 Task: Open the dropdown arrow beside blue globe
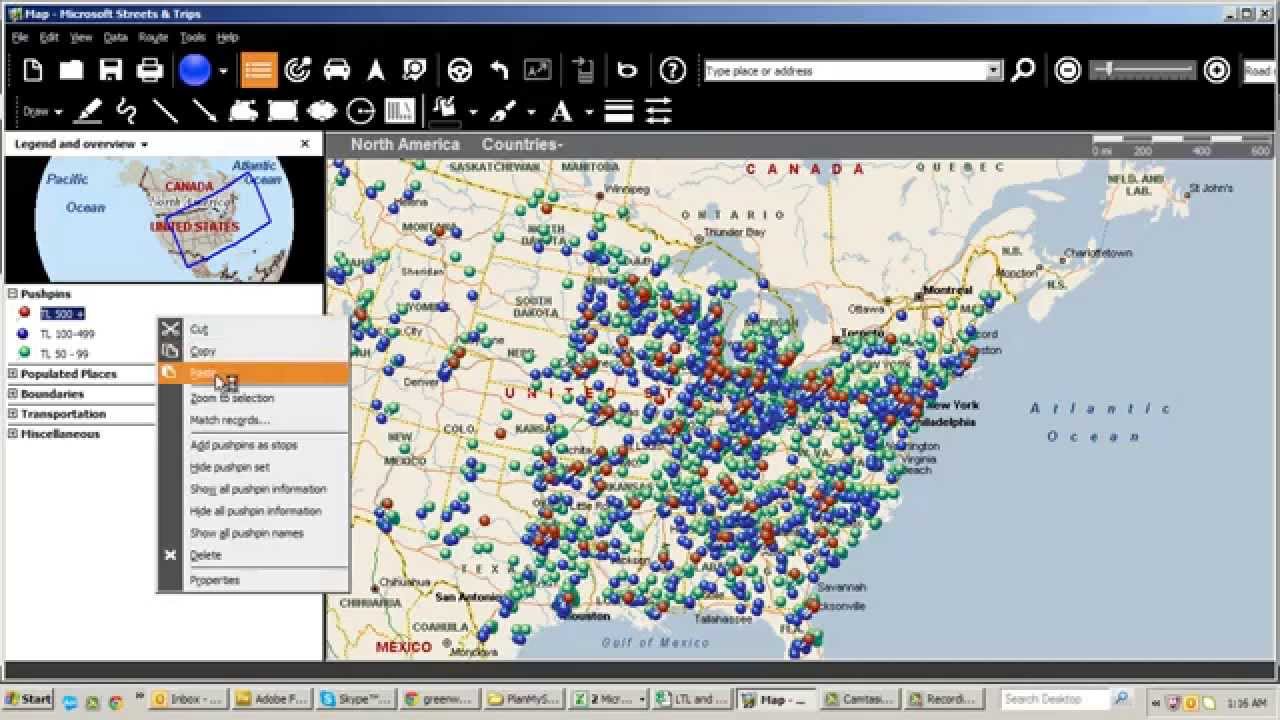point(223,71)
